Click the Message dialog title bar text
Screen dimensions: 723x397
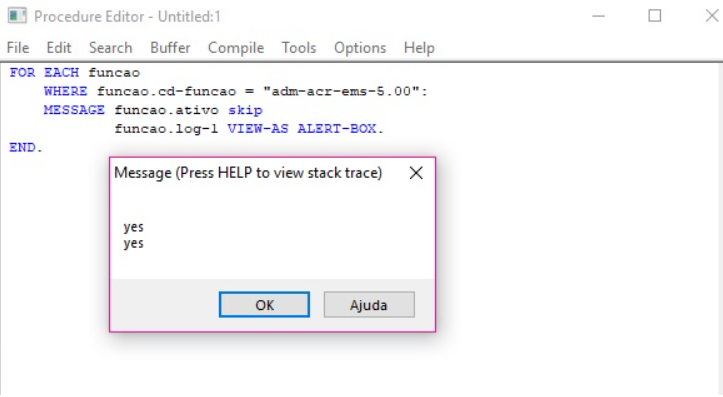point(248,173)
